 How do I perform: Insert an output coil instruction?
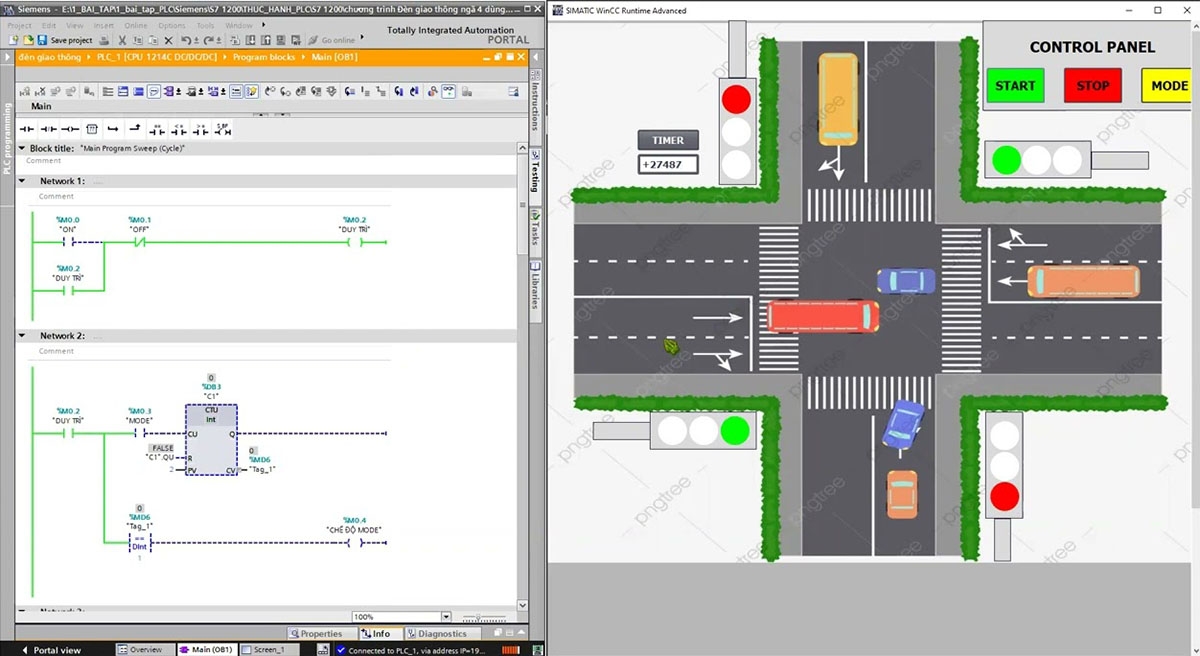click(x=70, y=130)
